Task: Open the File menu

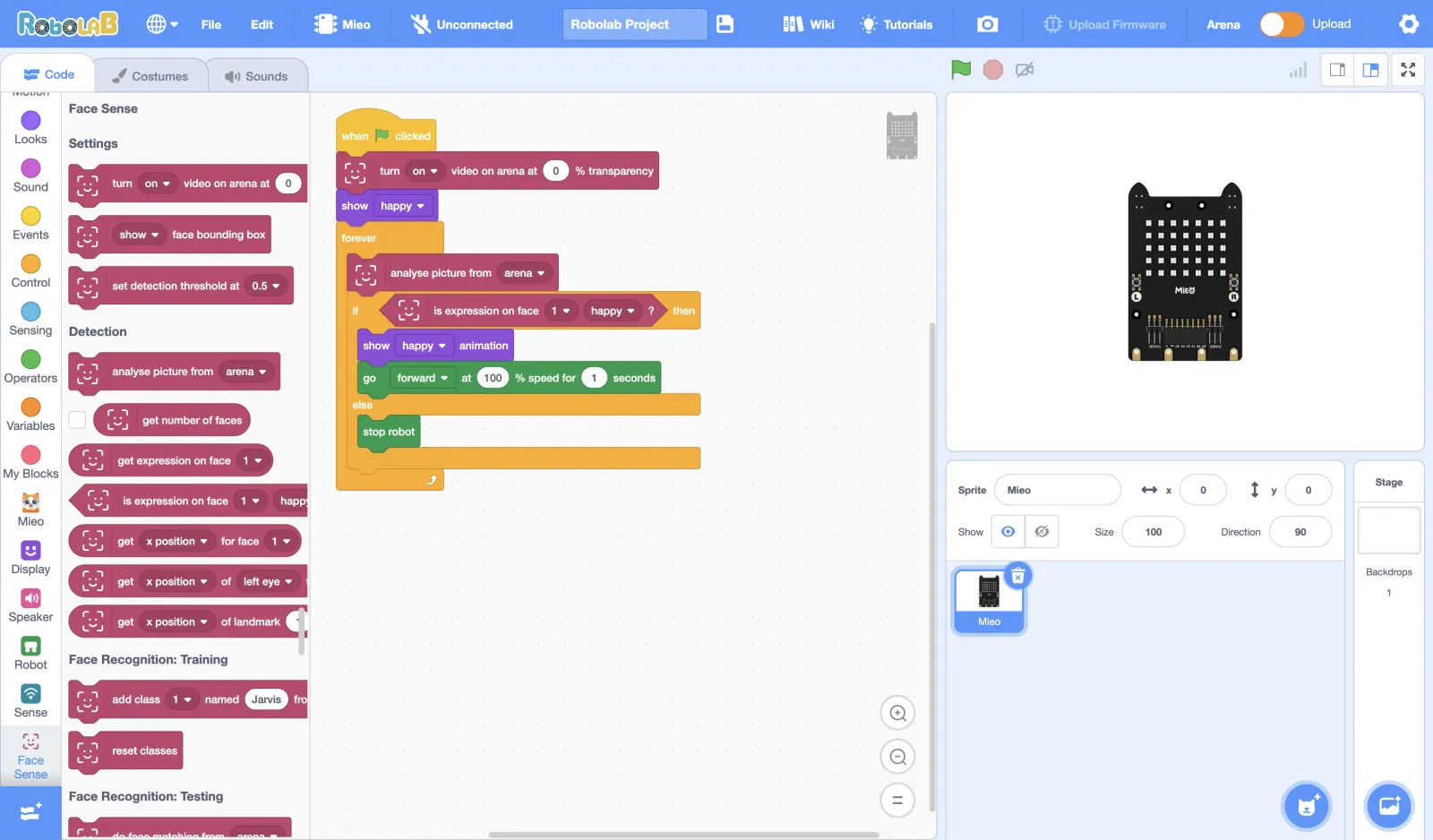Action: (x=211, y=24)
